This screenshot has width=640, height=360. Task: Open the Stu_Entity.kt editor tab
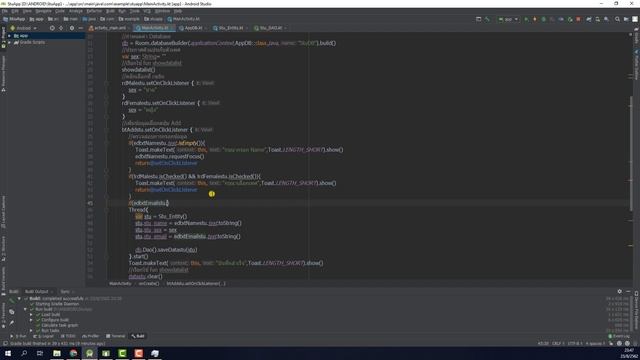coord(230,28)
